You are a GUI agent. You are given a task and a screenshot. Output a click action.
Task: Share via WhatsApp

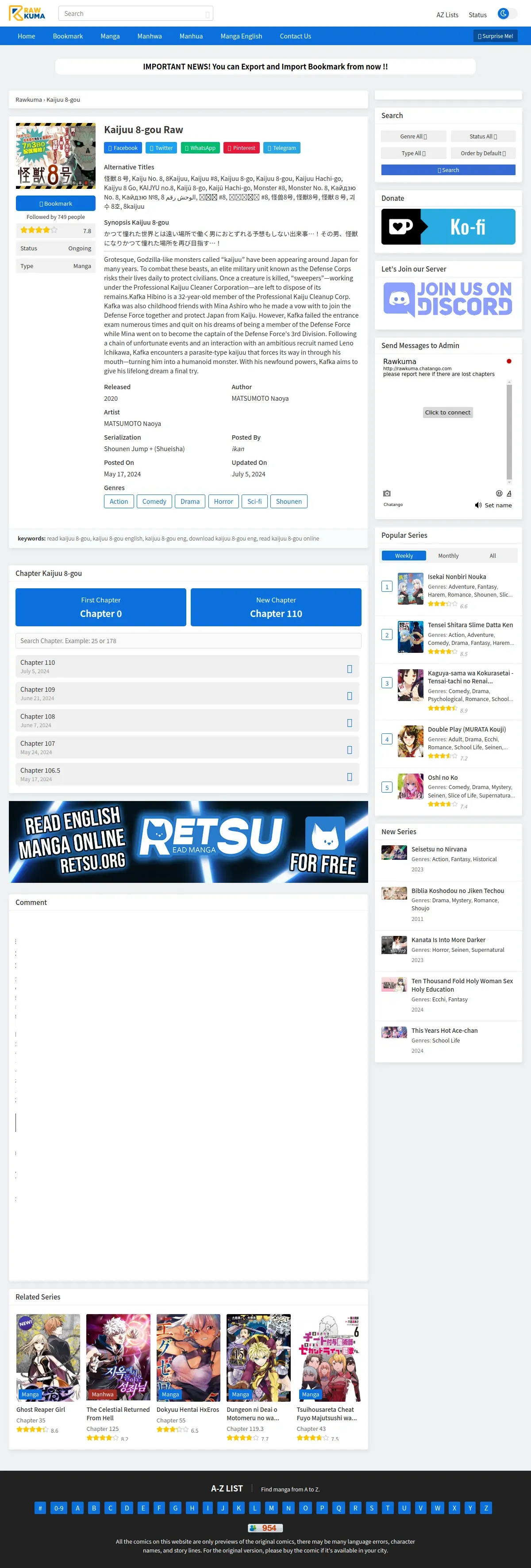tap(200, 148)
